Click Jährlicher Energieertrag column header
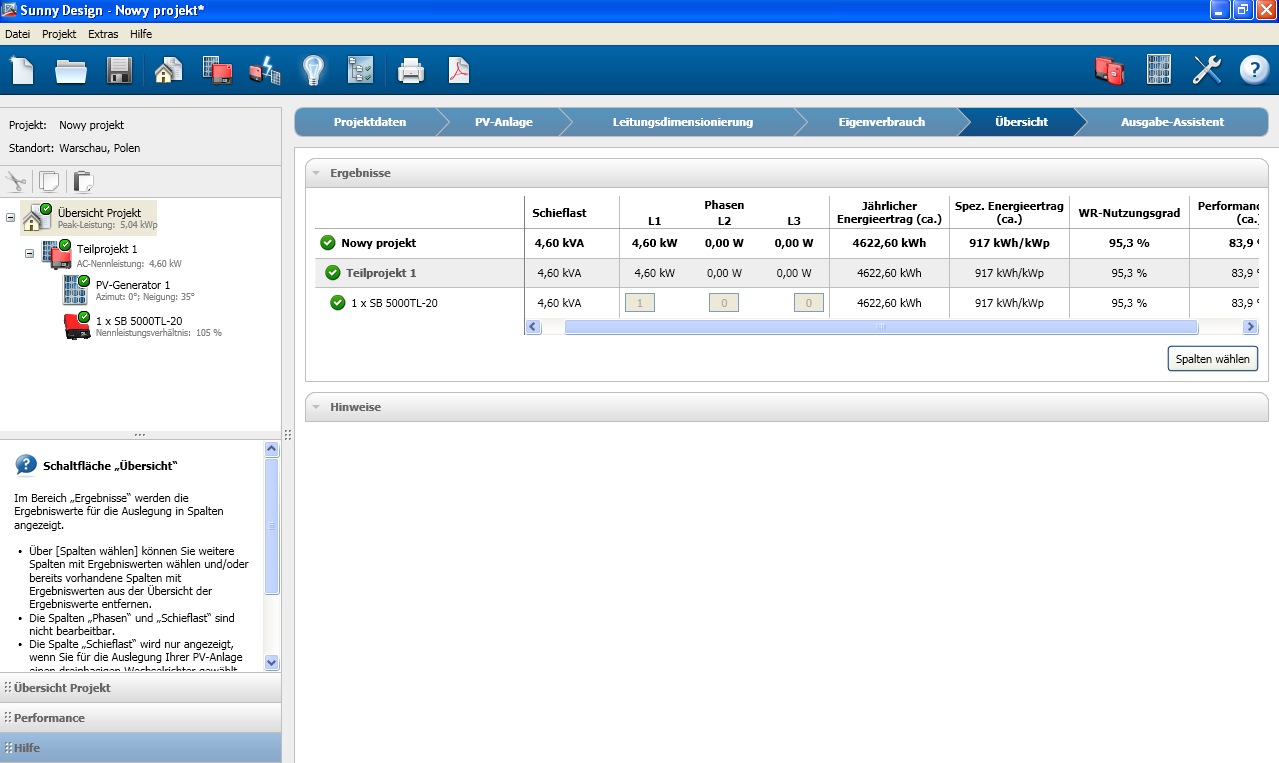The width and height of the screenshot is (1279, 763). coord(890,212)
